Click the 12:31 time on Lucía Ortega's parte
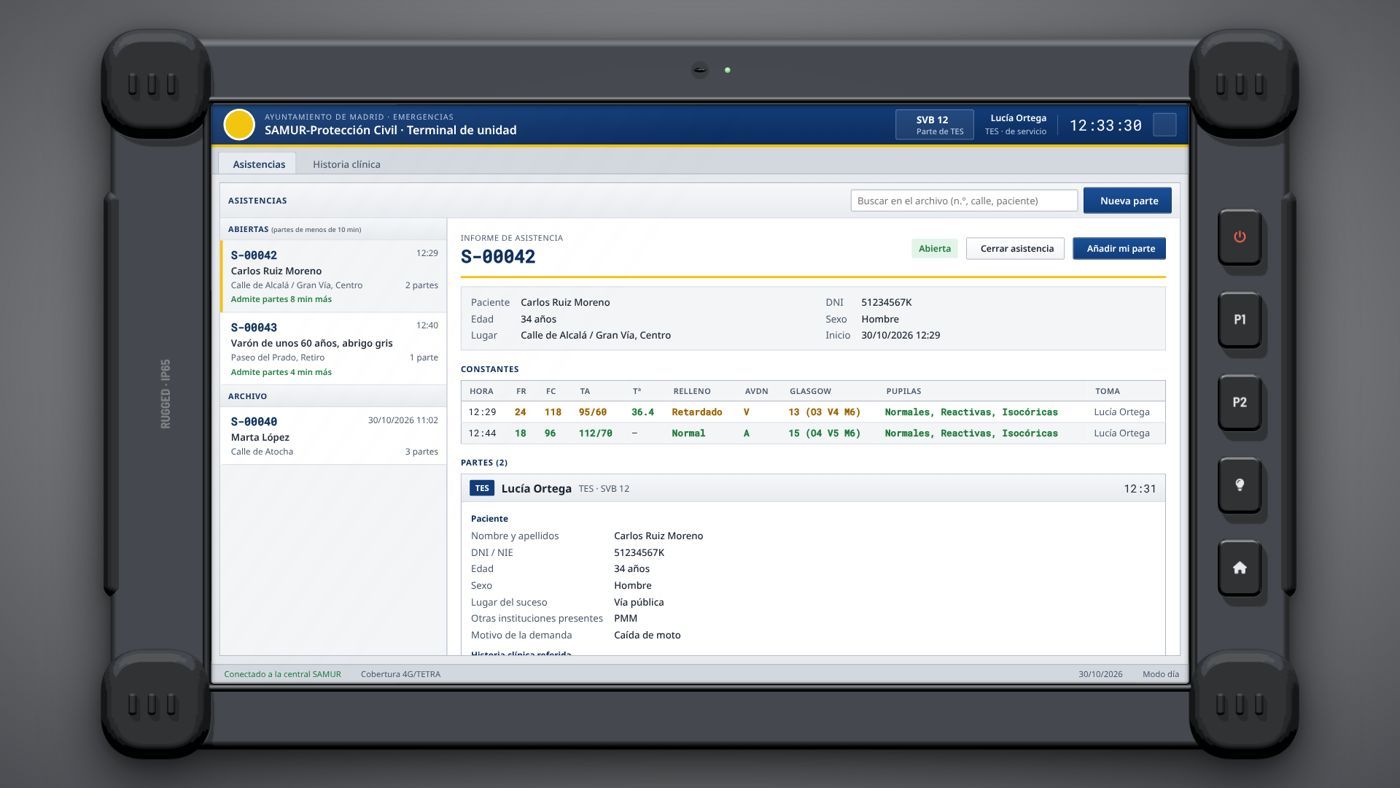 pos(1140,489)
